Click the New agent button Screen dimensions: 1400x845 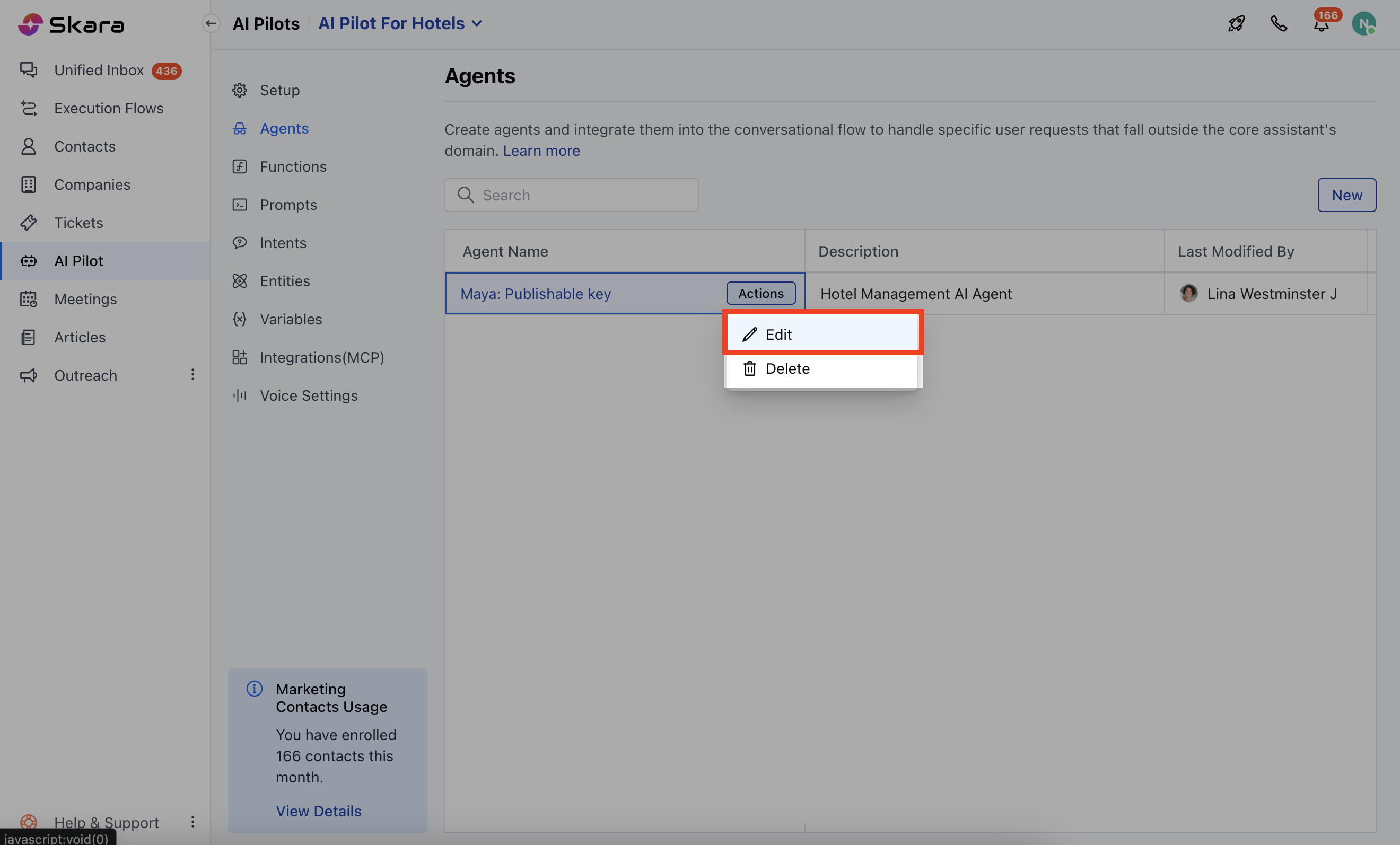[1346, 195]
